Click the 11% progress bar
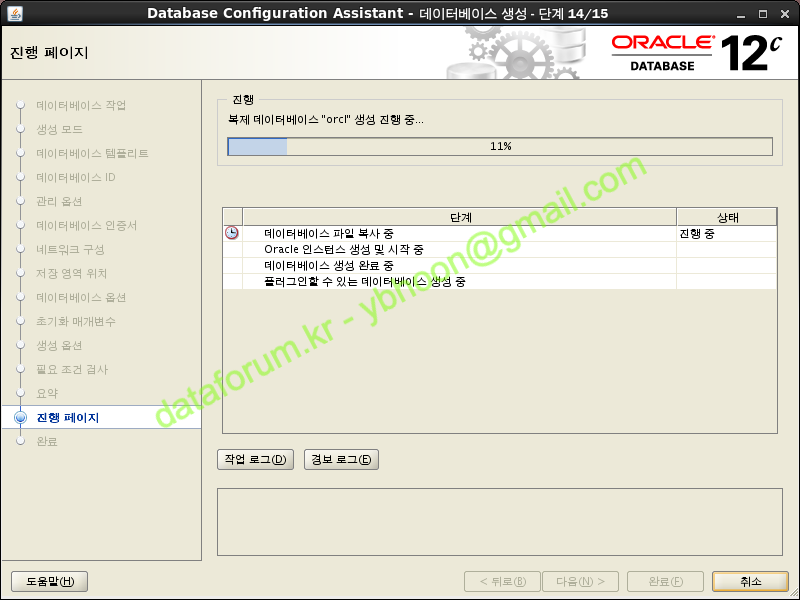This screenshot has height=600, width=800. point(500,147)
